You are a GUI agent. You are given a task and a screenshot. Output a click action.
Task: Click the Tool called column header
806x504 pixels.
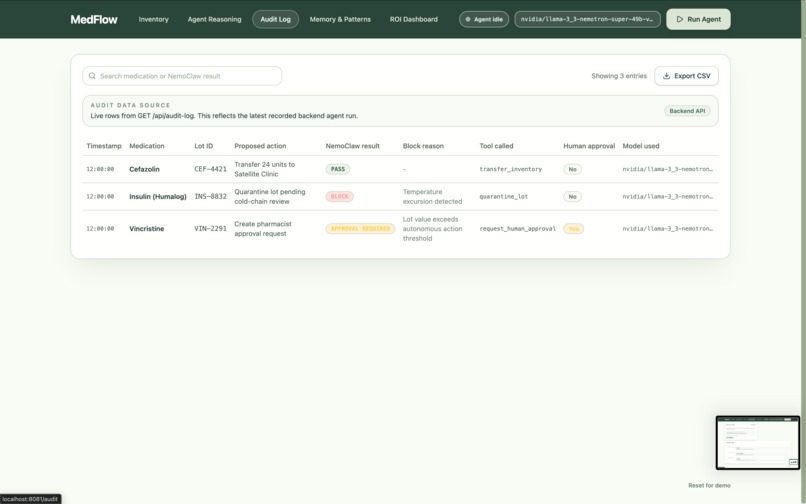[496, 146]
